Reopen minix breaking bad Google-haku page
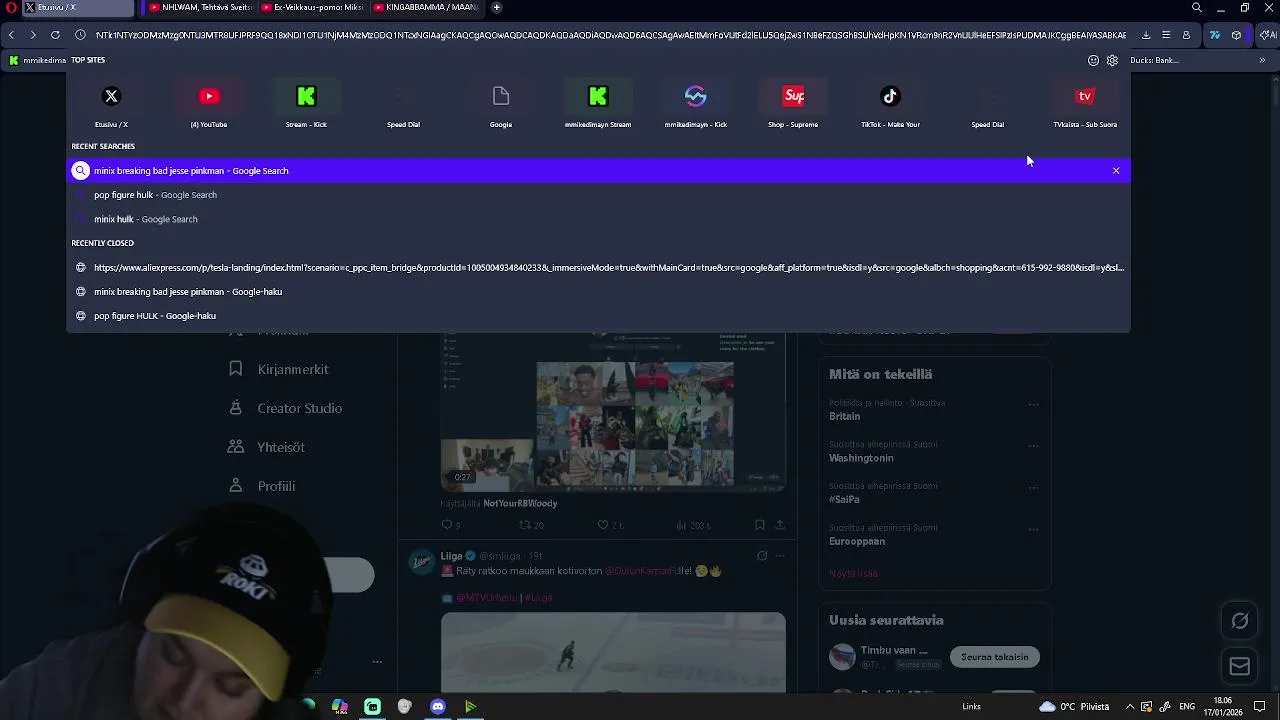 click(x=598, y=292)
